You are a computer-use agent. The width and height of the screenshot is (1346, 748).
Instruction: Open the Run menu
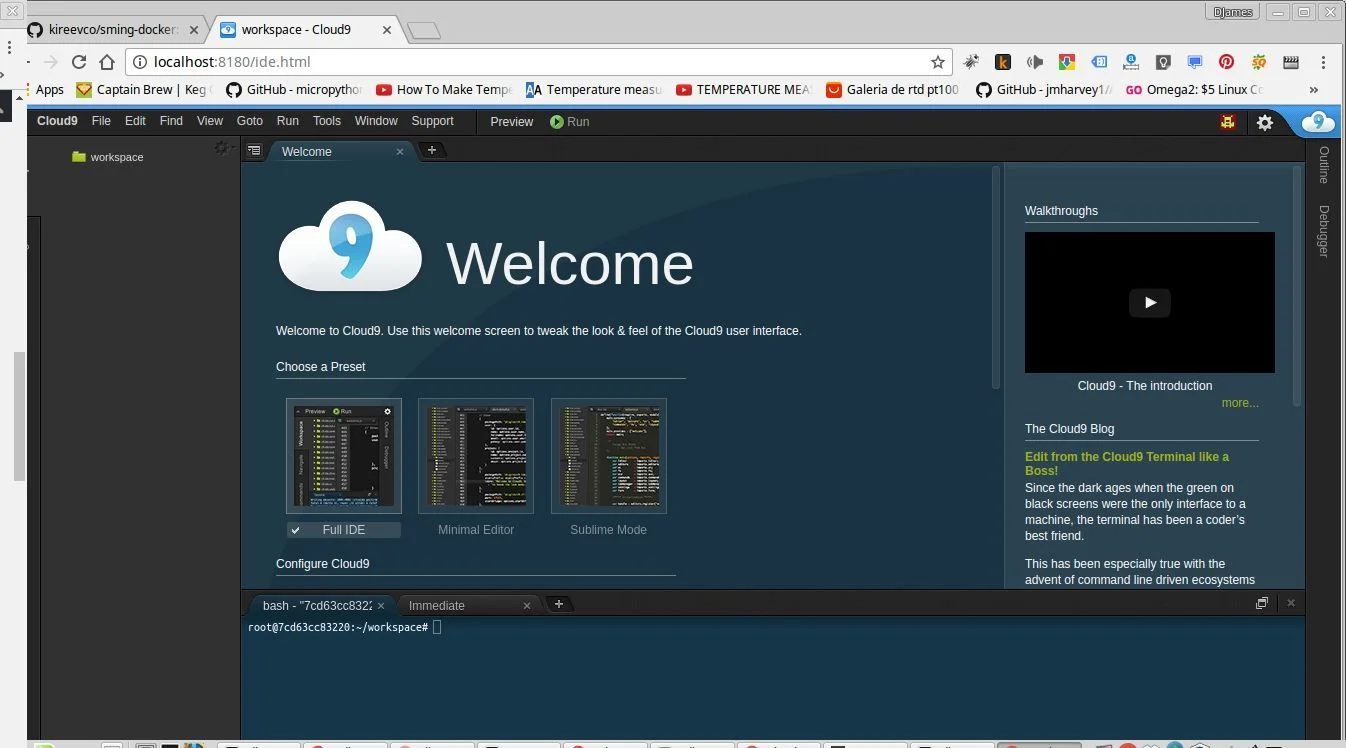point(288,122)
